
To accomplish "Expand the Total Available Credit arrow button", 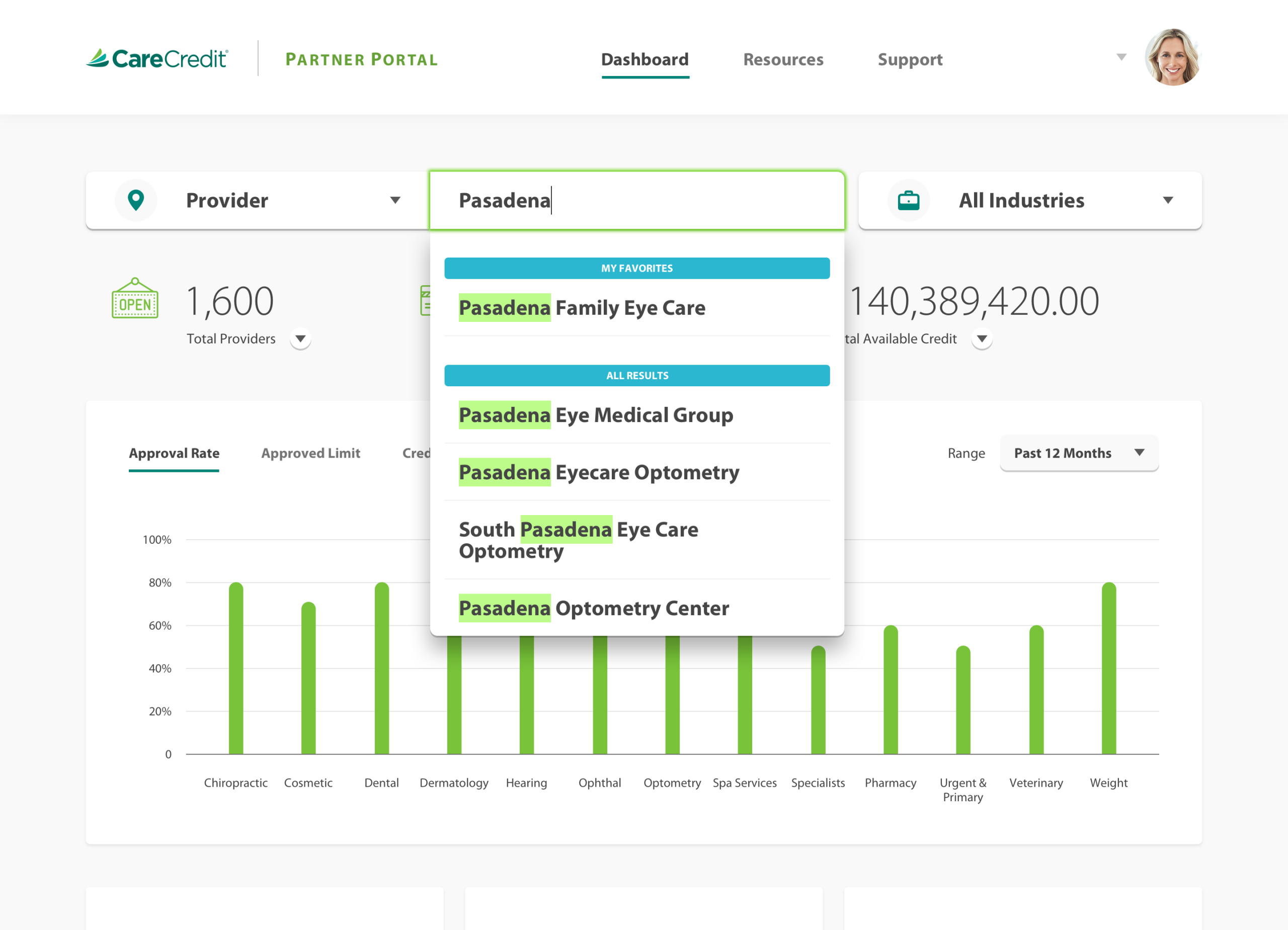I will [x=981, y=339].
